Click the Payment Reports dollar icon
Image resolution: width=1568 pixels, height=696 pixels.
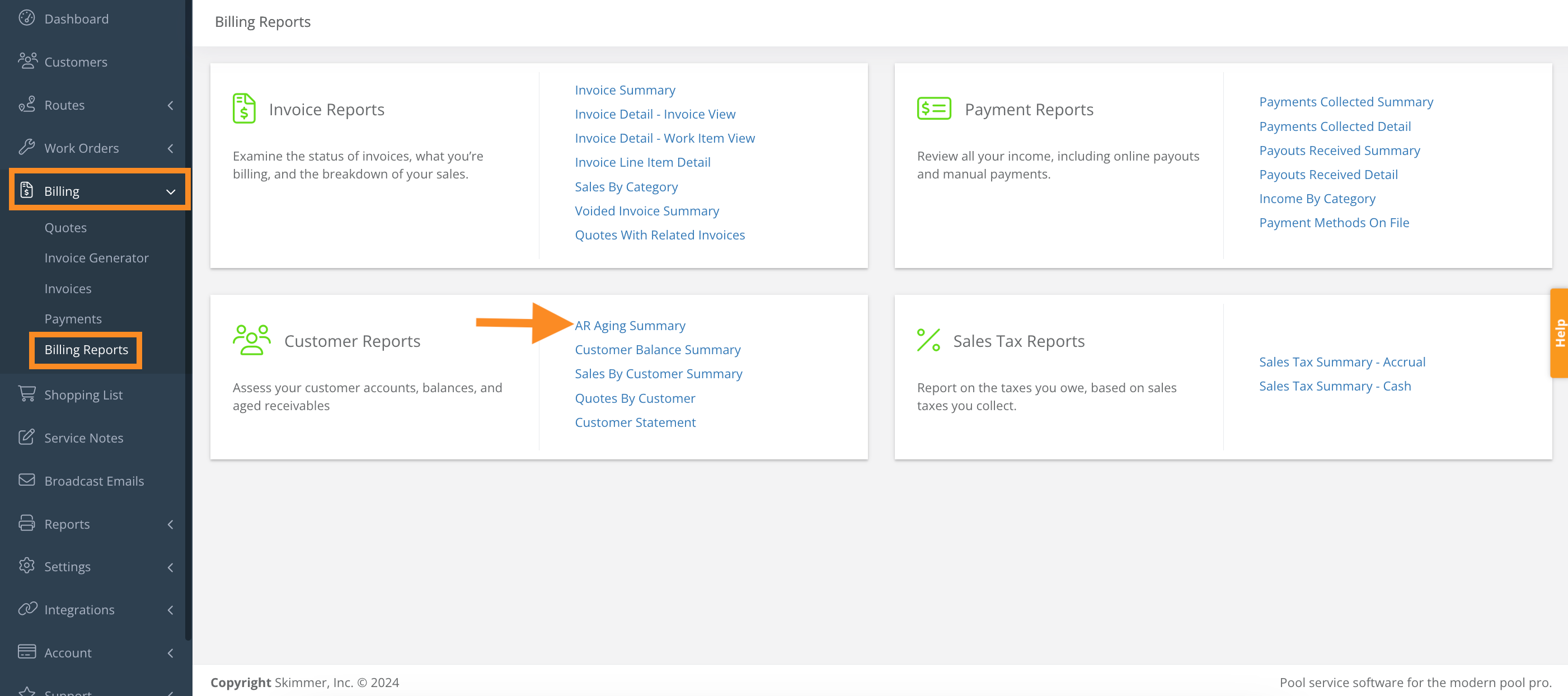point(934,109)
